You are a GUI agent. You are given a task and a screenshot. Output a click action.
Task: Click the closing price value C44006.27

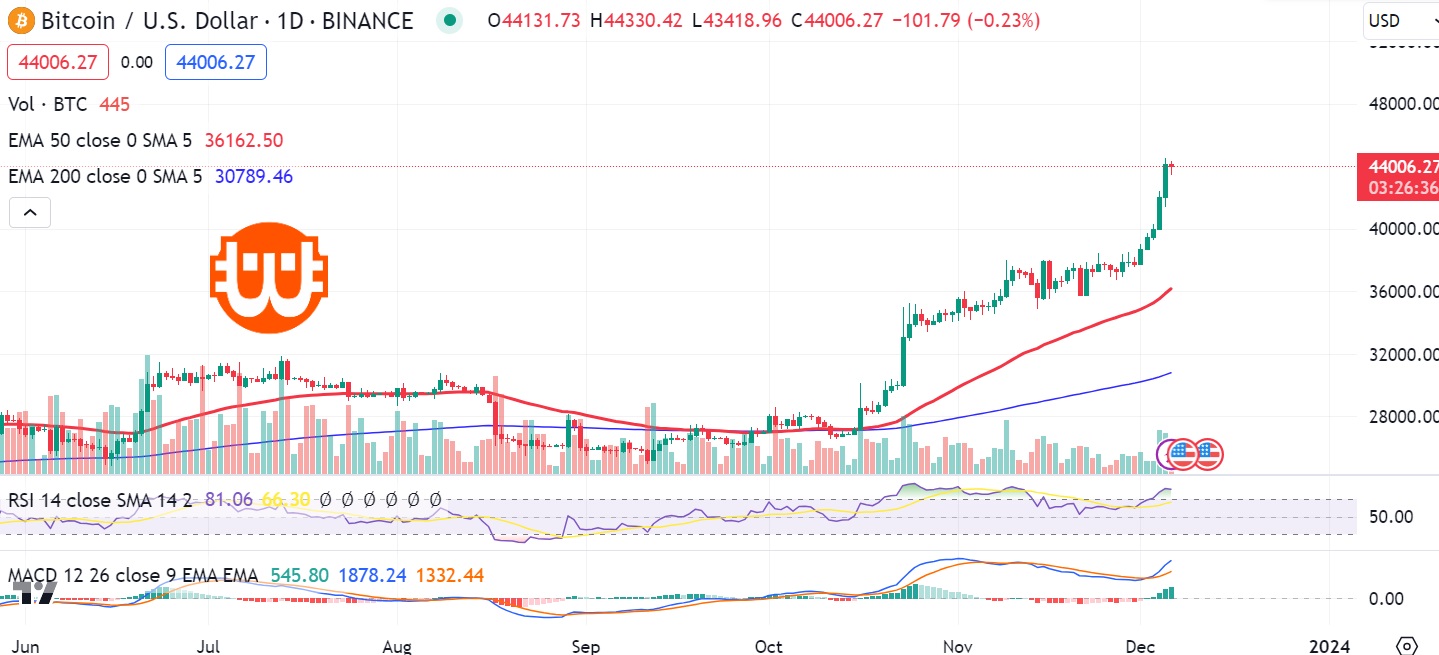836,20
